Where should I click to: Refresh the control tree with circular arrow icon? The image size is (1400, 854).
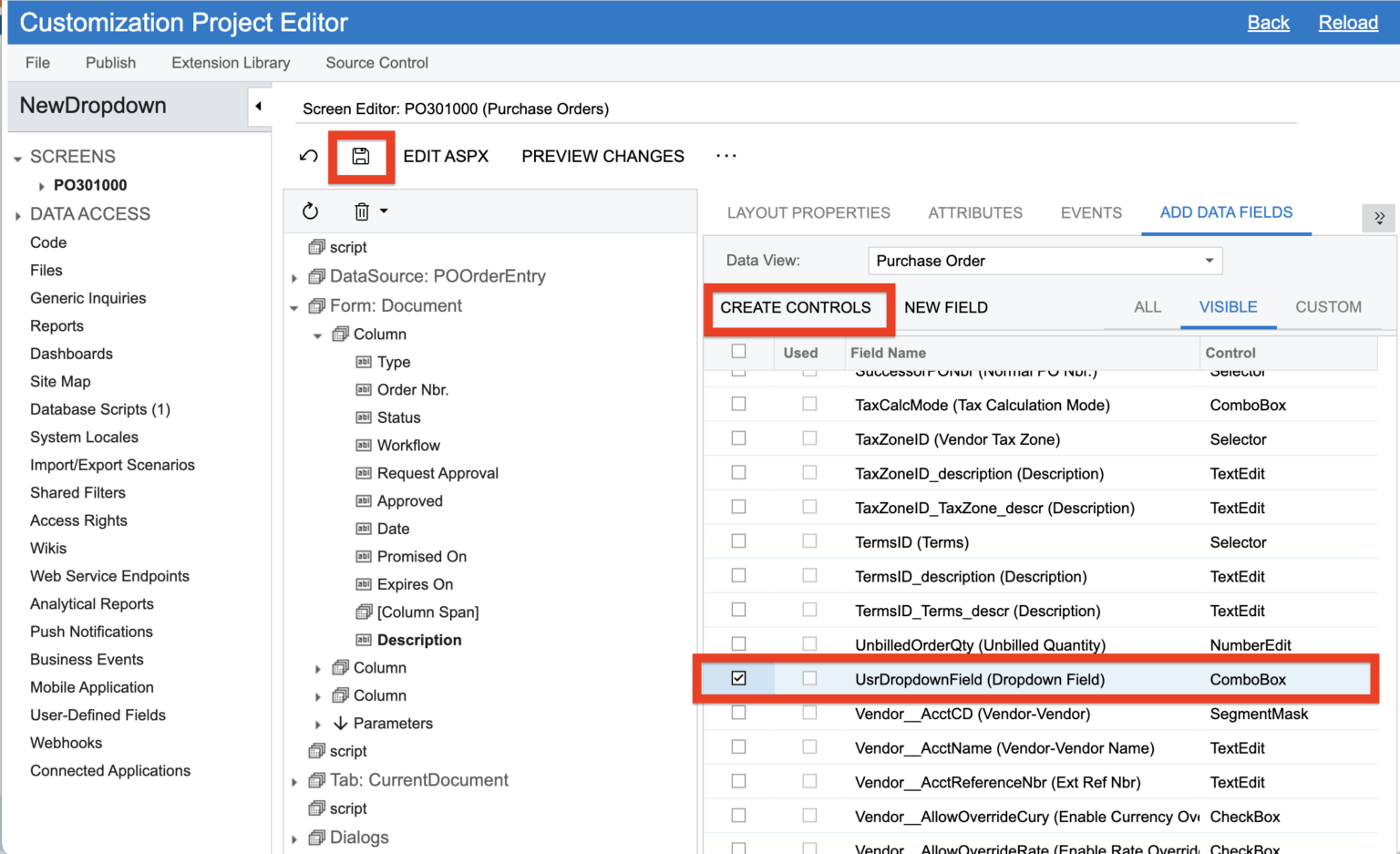tap(310, 211)
